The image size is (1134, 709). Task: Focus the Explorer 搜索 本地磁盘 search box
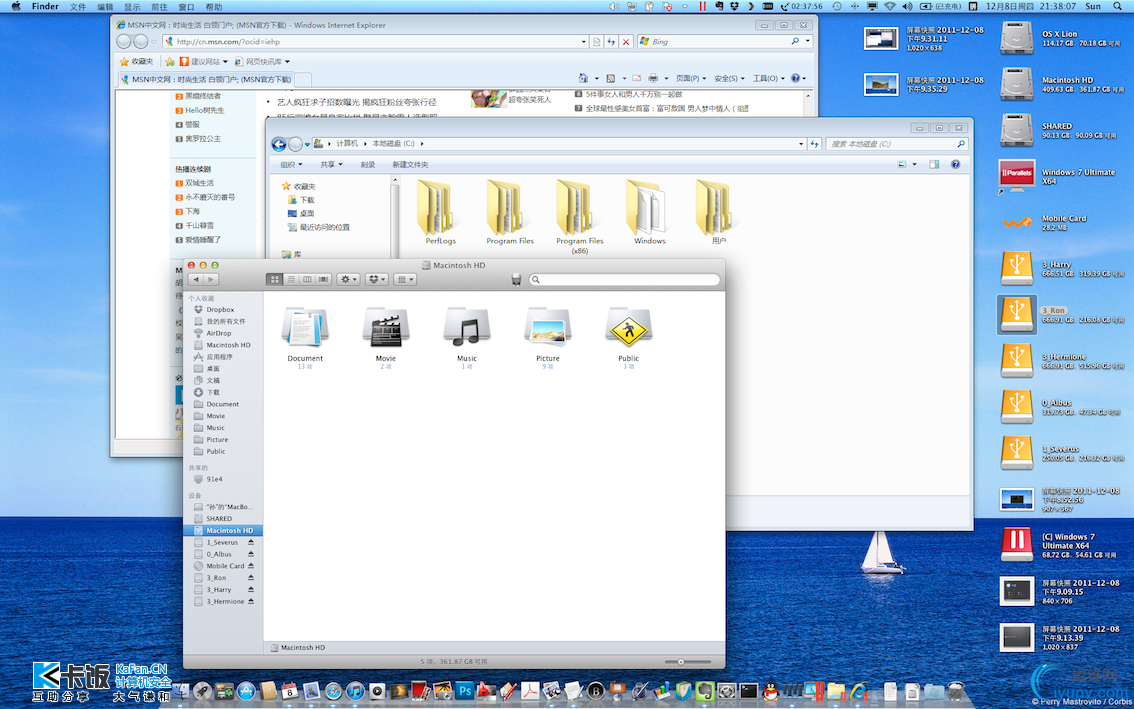(x=896, y=144)
